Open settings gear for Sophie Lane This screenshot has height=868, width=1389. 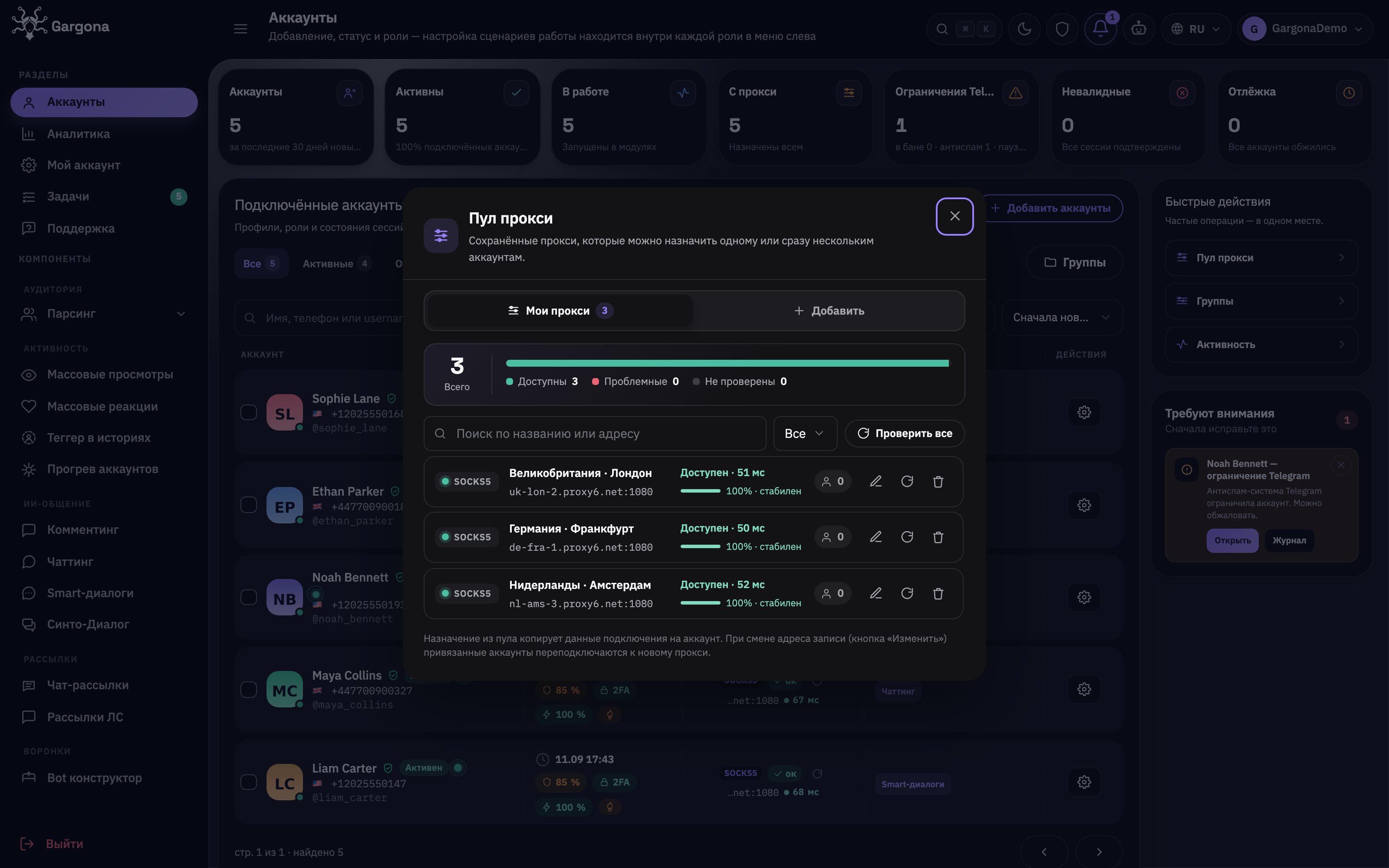[x=1084, y=412]
